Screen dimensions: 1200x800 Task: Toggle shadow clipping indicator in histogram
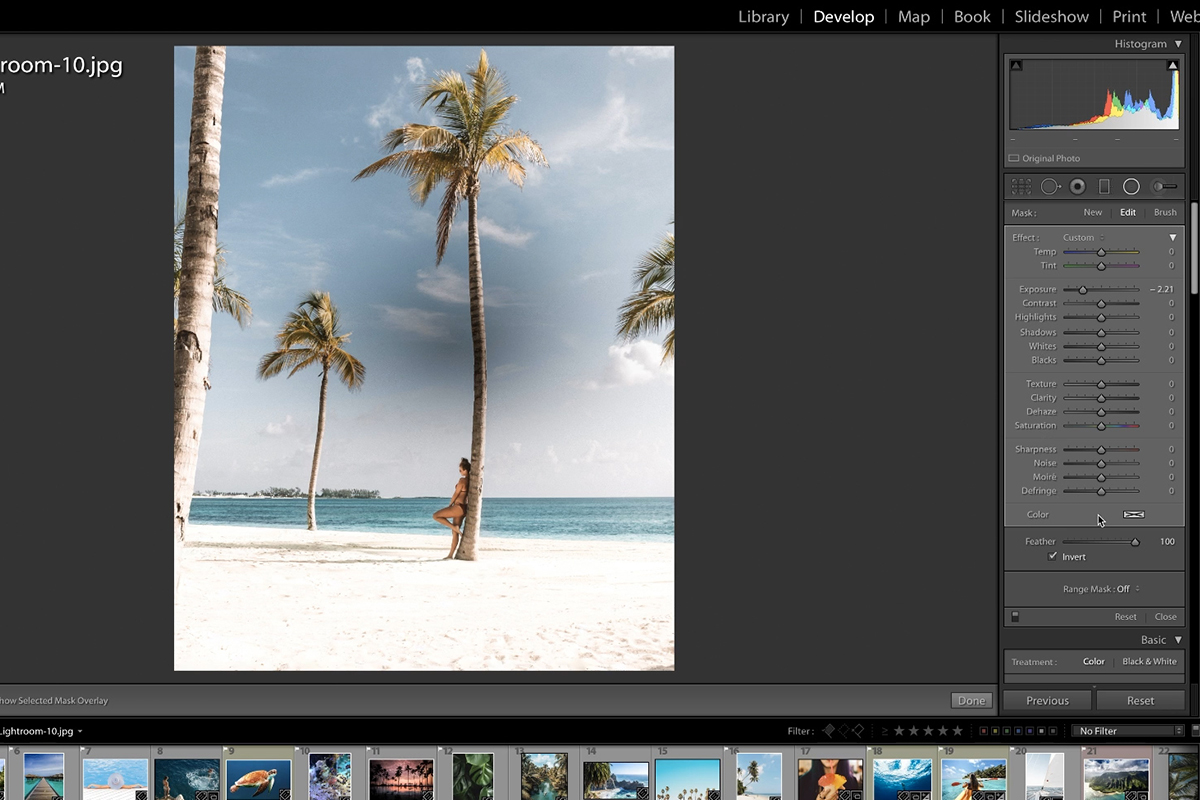coord(1017,66)
